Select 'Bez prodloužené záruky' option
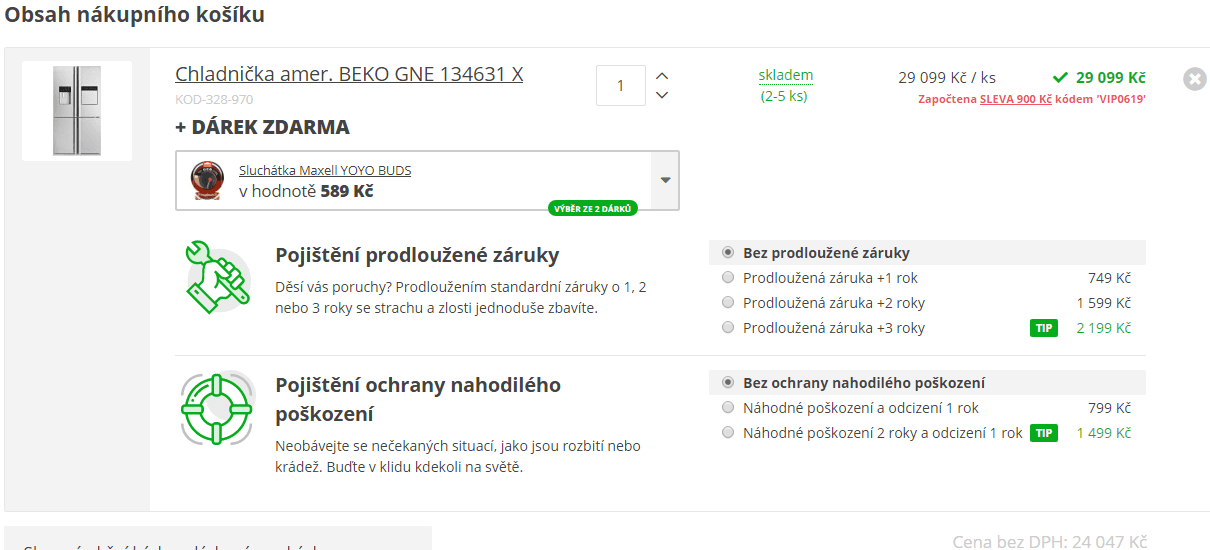 coord(728,253)
